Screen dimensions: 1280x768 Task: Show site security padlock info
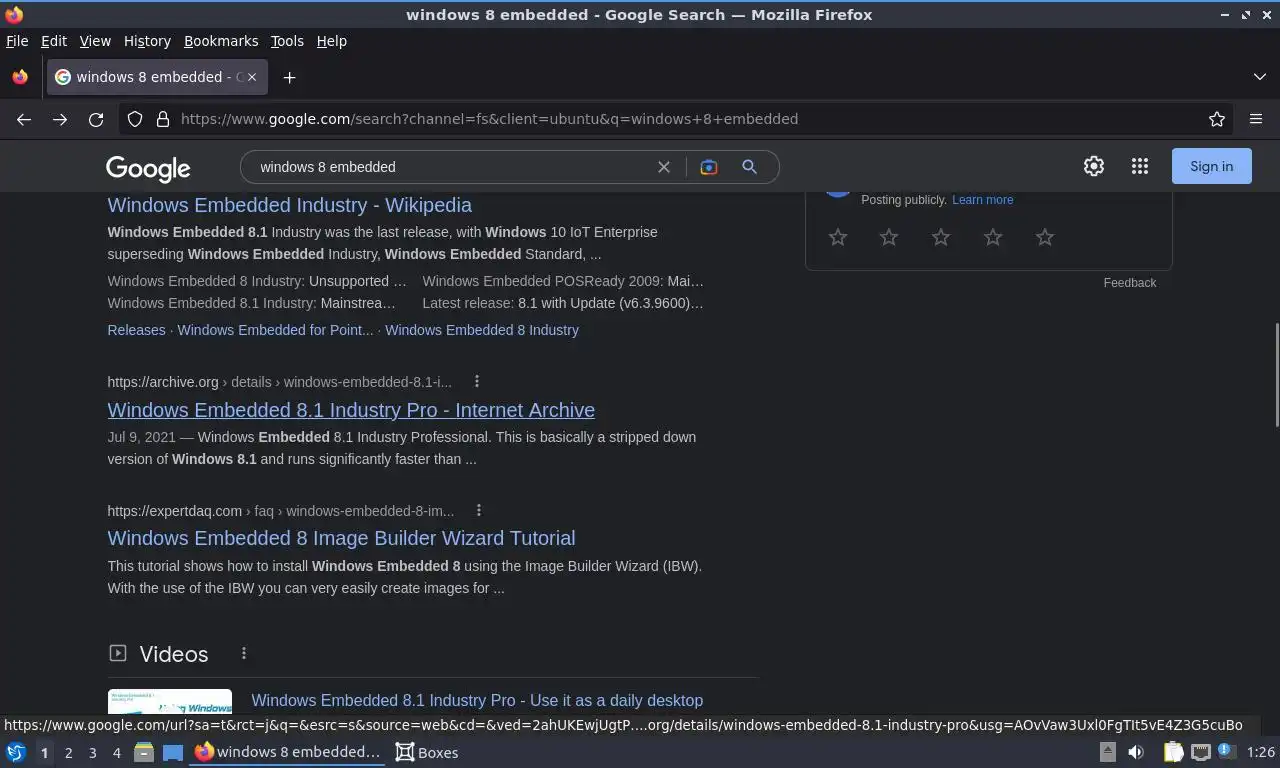click(163, 119)
